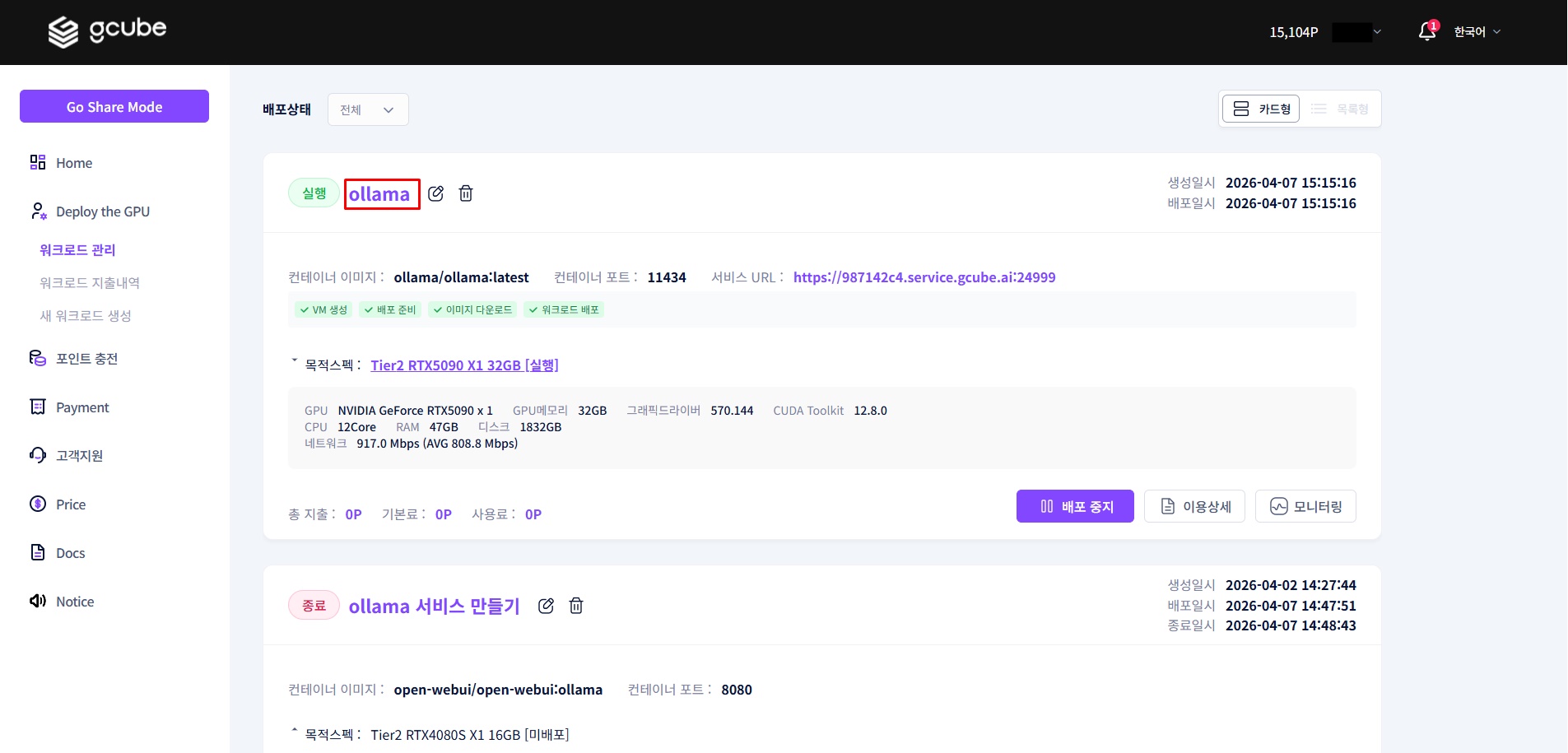
Task: Delete the ollama workload
Action: point(466,193)
